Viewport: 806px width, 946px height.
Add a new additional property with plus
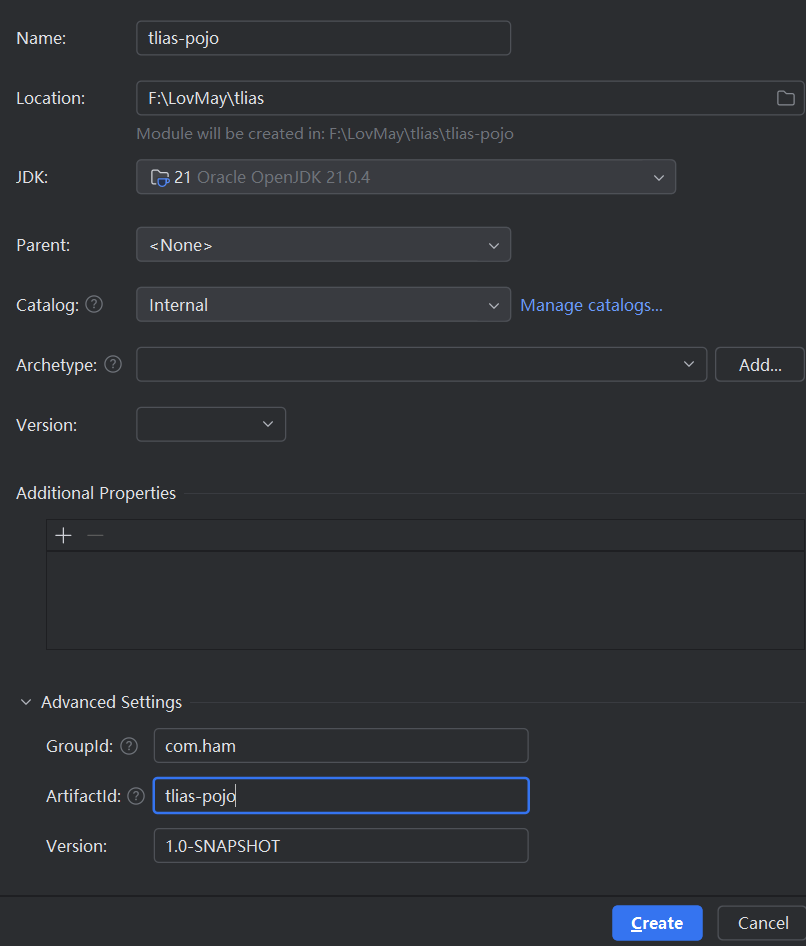pos(64,535)
